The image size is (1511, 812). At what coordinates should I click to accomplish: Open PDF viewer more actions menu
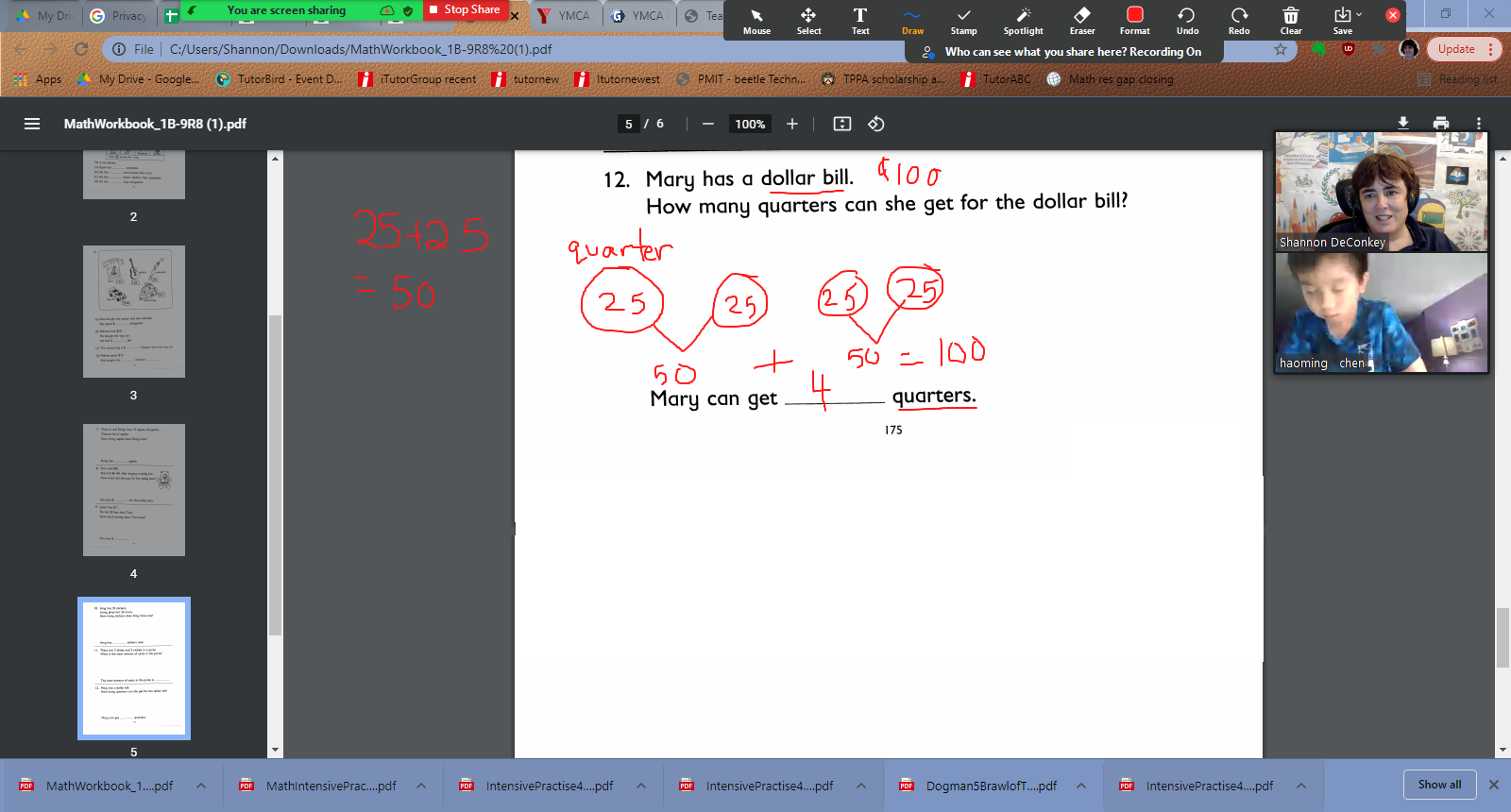(1479, 124)
